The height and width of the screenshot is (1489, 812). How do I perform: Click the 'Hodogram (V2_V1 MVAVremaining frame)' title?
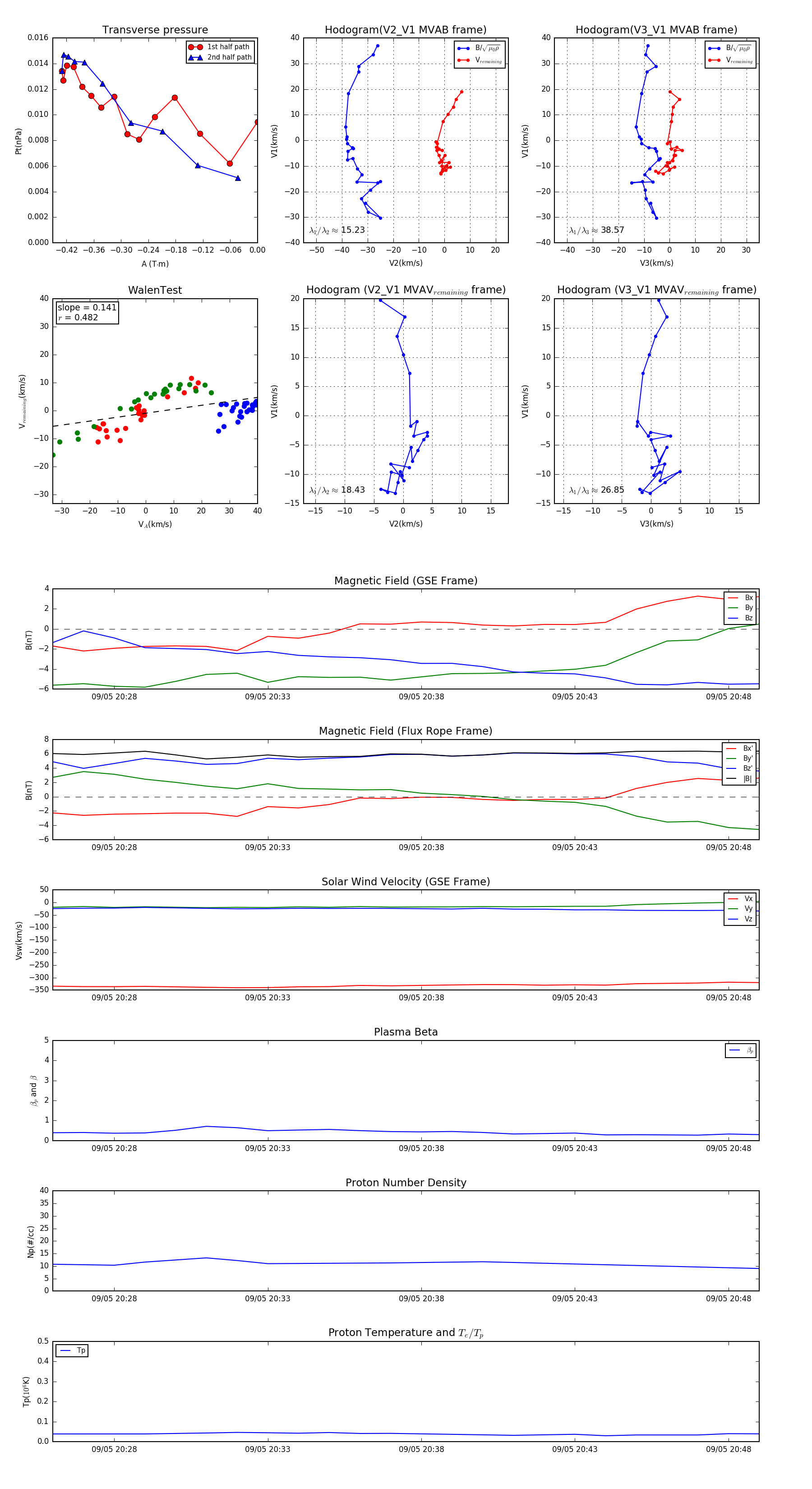tap(406, 290)
